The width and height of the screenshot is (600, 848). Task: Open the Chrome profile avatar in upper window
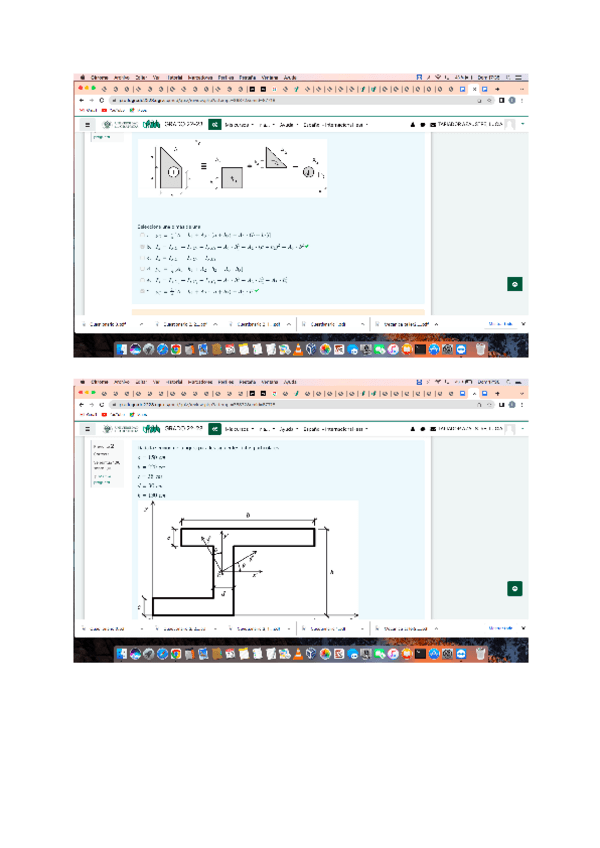click(x=512, y=101)
